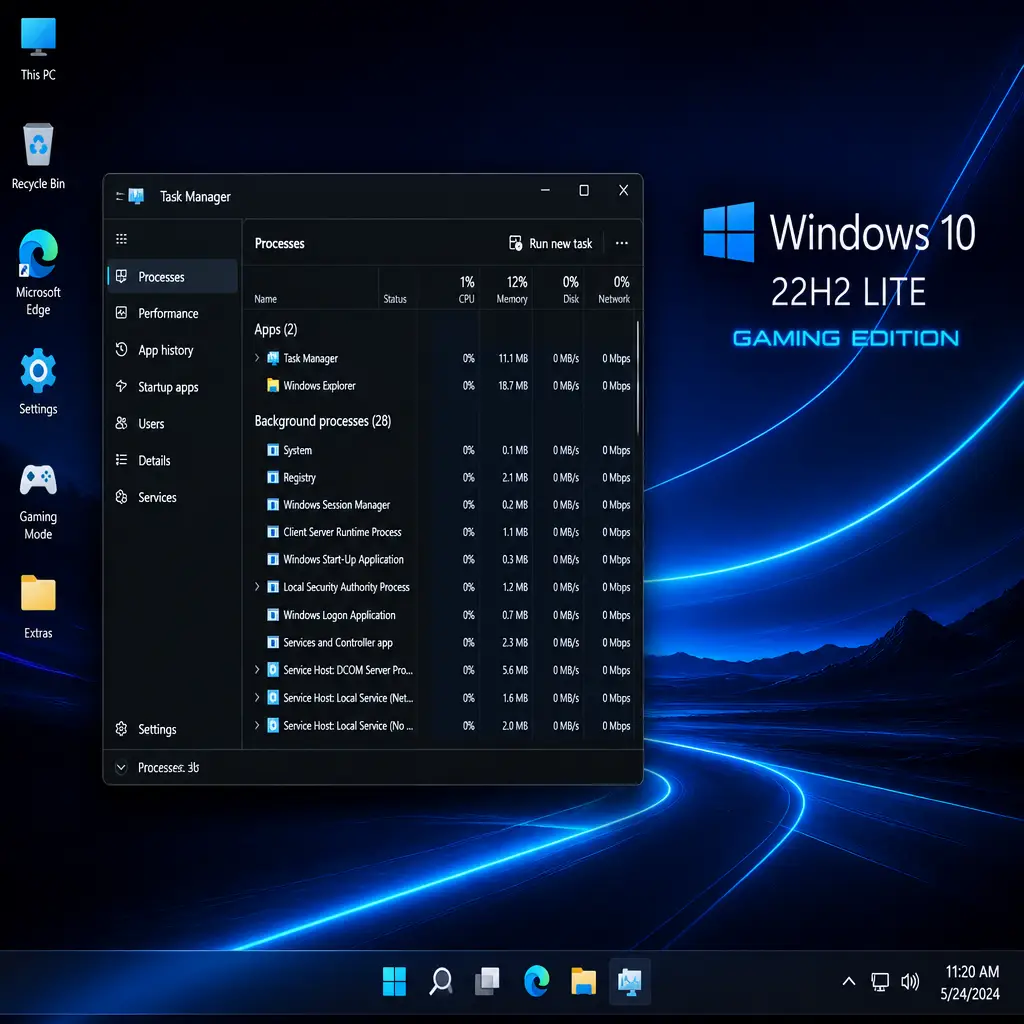Open volume control in system tray

click(910, 981)
